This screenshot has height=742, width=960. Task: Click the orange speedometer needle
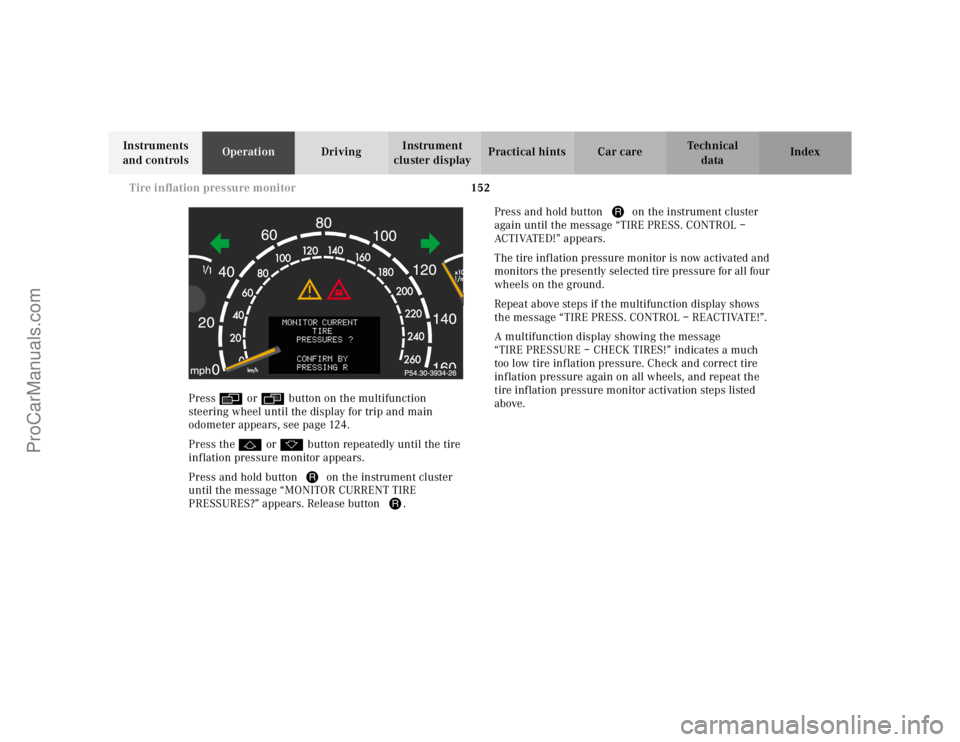(x=251, y=359)
